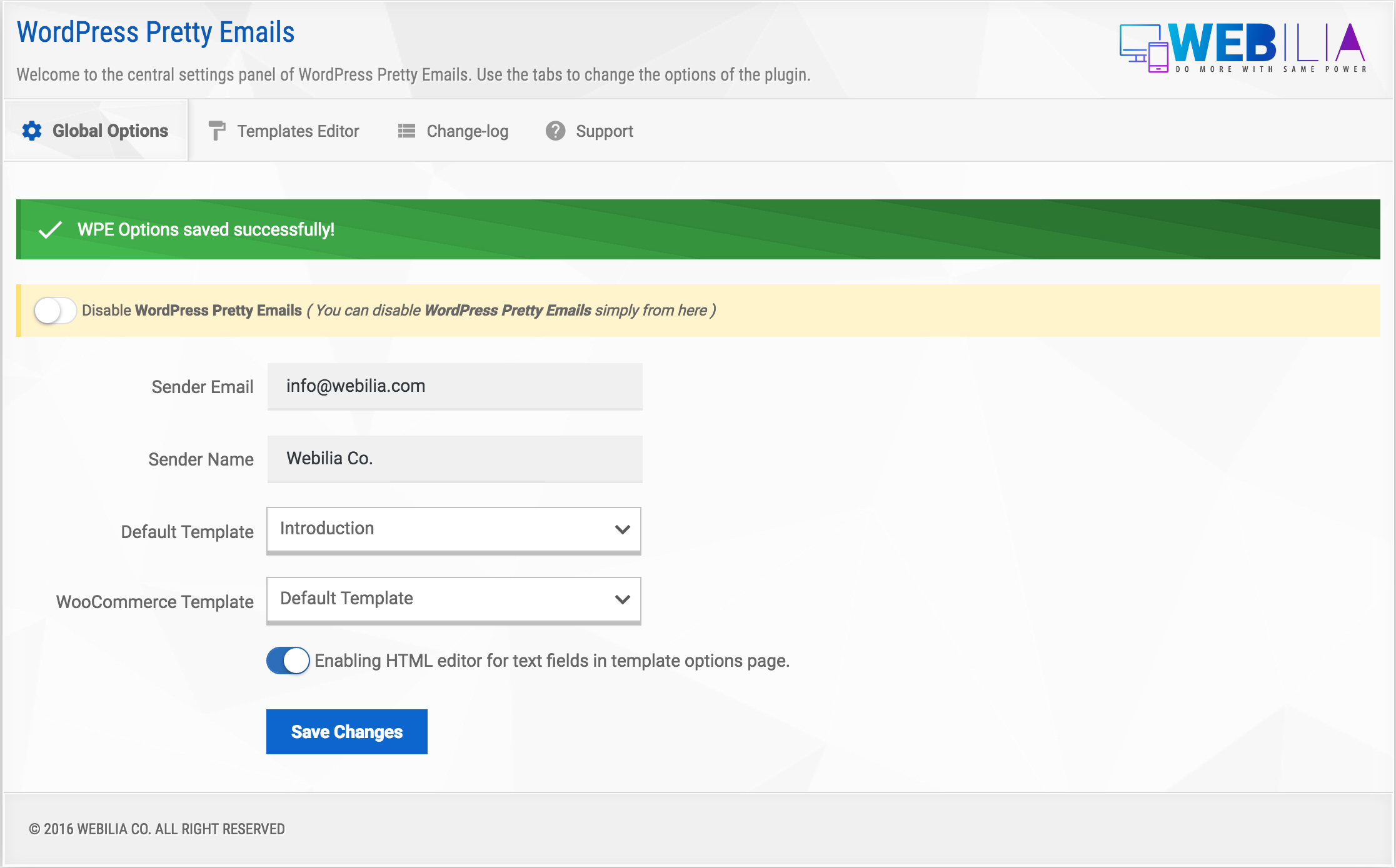Go to the Support tab
Image resolution: width=1396 pixels, height=868 pixels.
point(604,131)
